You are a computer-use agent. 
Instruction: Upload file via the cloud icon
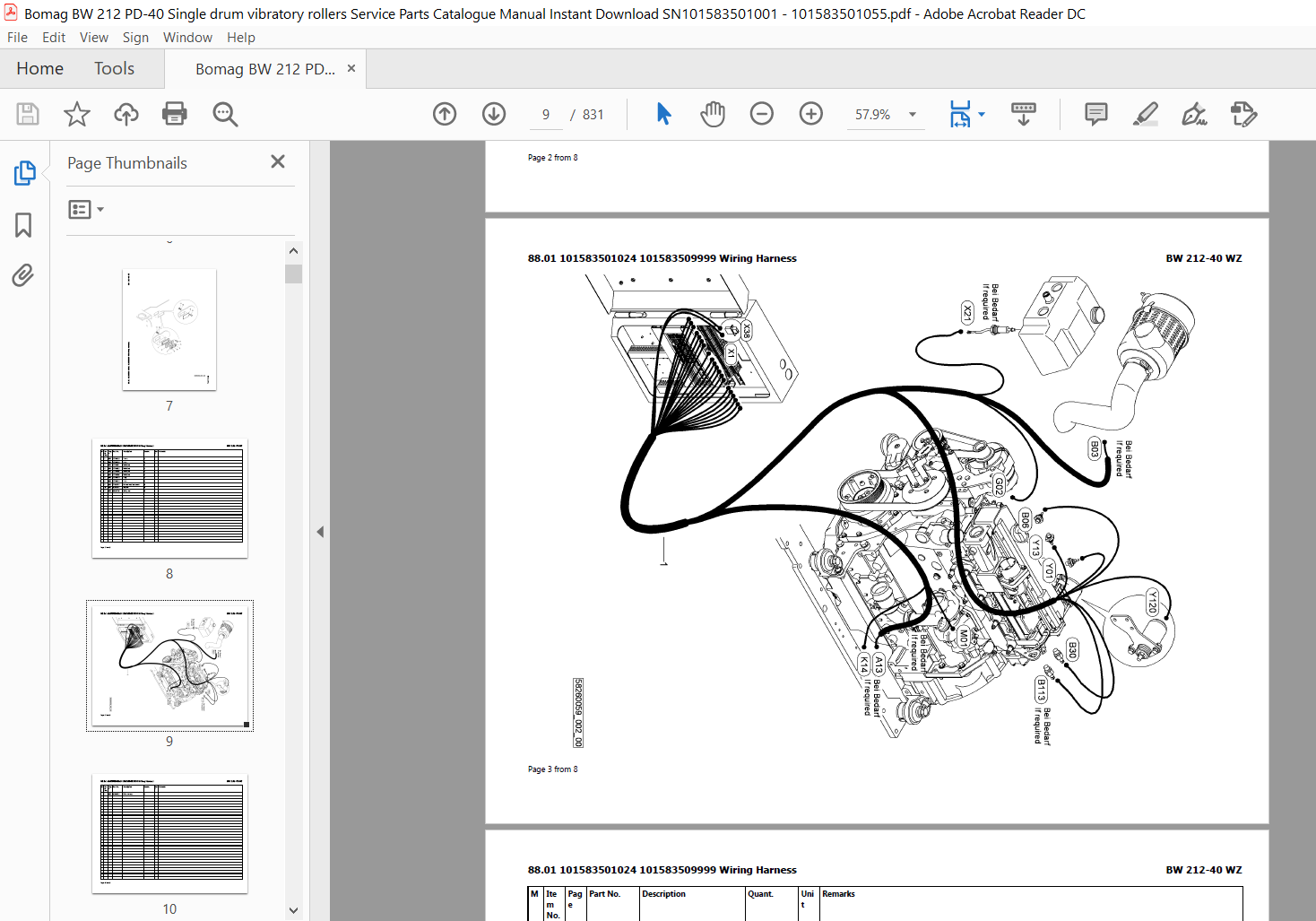[126, 114]
